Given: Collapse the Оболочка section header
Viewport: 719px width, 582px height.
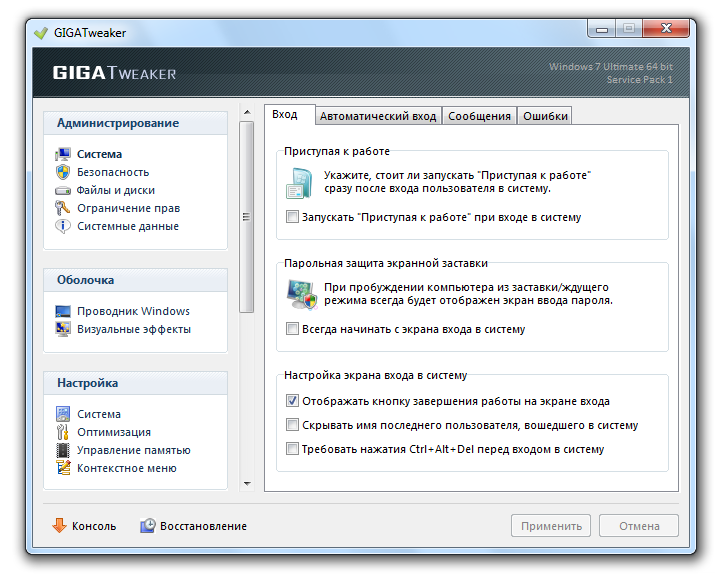Looking at the screenshot, I should coord(136,280).
